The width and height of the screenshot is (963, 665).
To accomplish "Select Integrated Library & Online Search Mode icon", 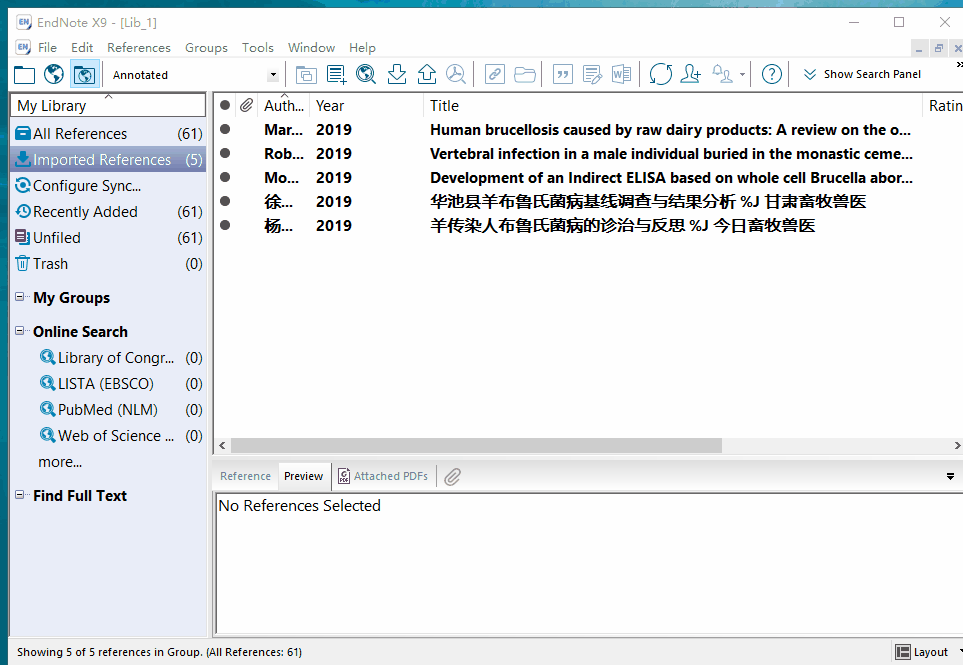I will [84, 75].
